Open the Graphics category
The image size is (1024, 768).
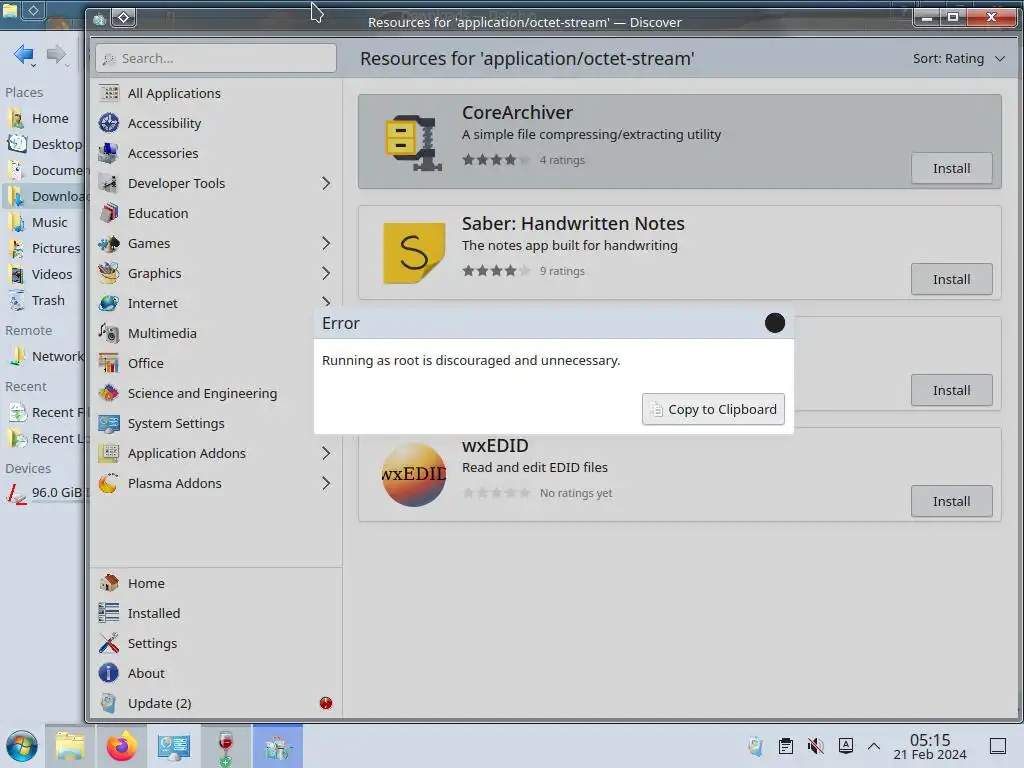pyautogui.click(x=216, y=274)
